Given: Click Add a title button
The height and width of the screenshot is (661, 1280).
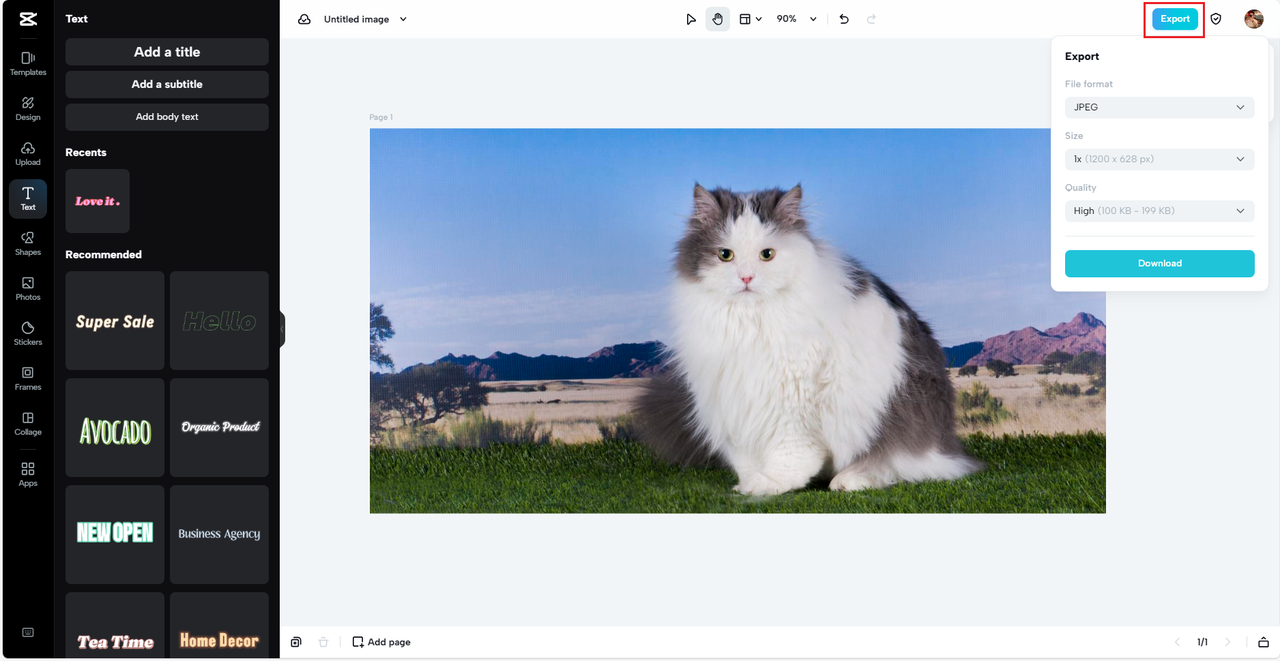Looking at the screenshot, I should 167,52.
